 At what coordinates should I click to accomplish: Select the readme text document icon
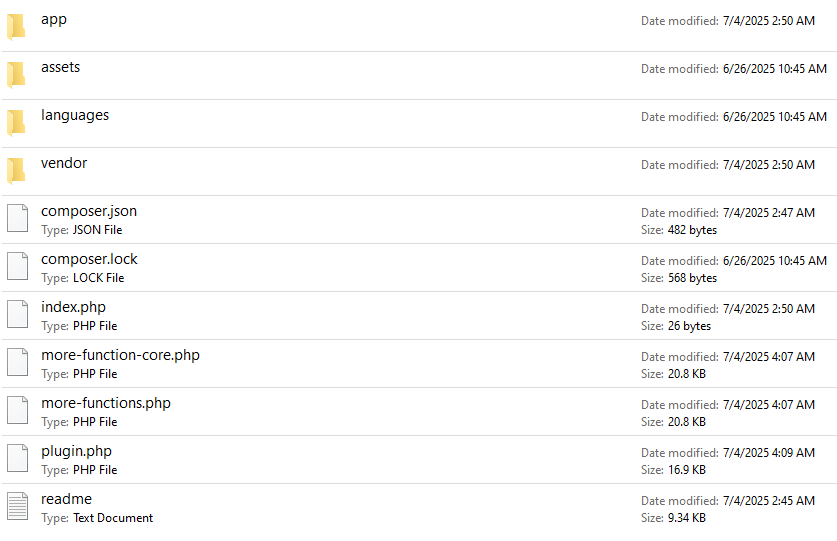(x=17, y=506)
